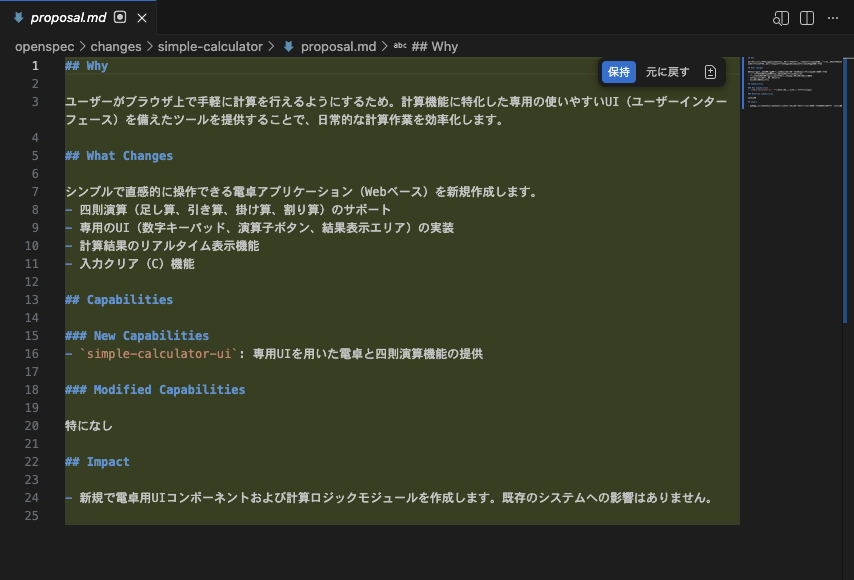Click line number 3 in the gutter
Screen dimensions: 854x580
[x=35, y=102]
